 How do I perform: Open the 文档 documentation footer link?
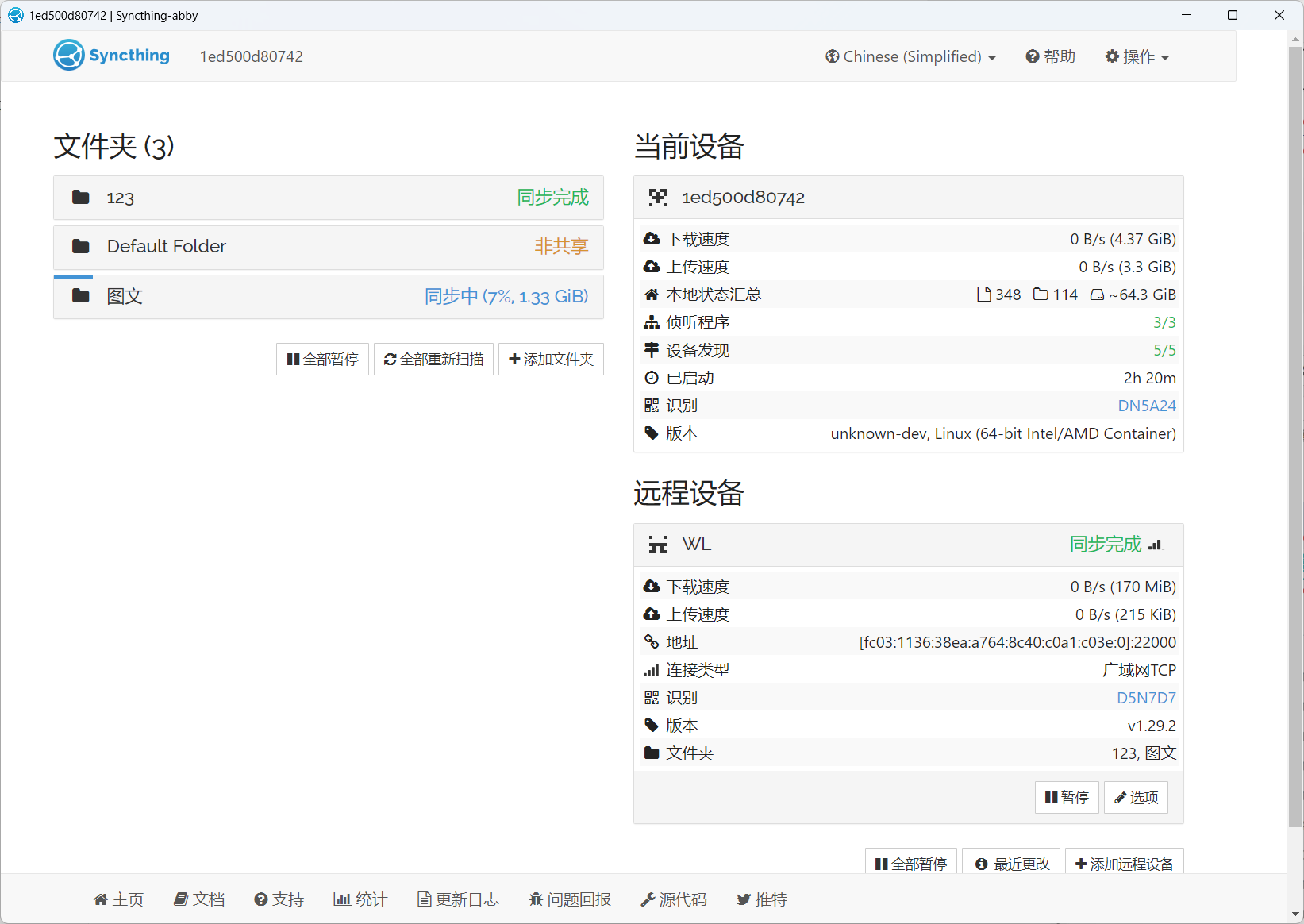pos(200,899)
